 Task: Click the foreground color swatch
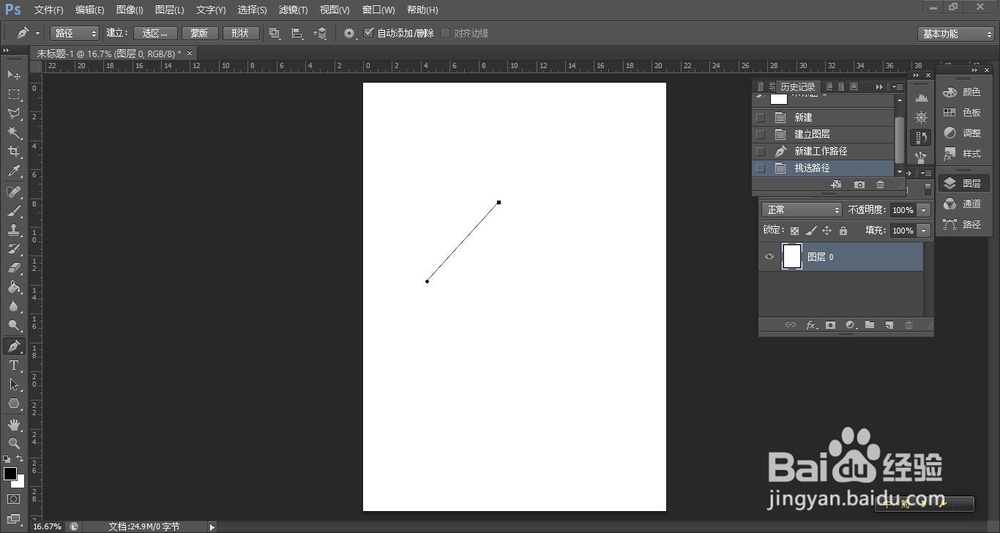pyautogui.click(x=10, y=474)
